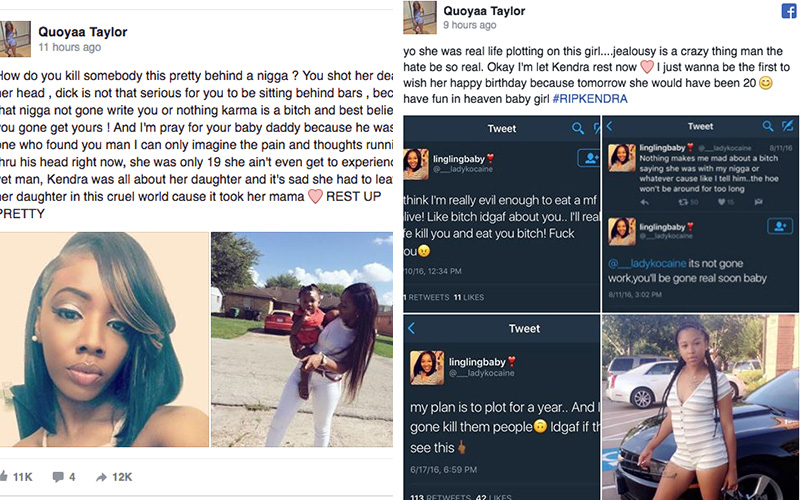Tap the compose tweet icon in the second header
This screenshot has width=800, height=500.
click(x=788, y=125)
